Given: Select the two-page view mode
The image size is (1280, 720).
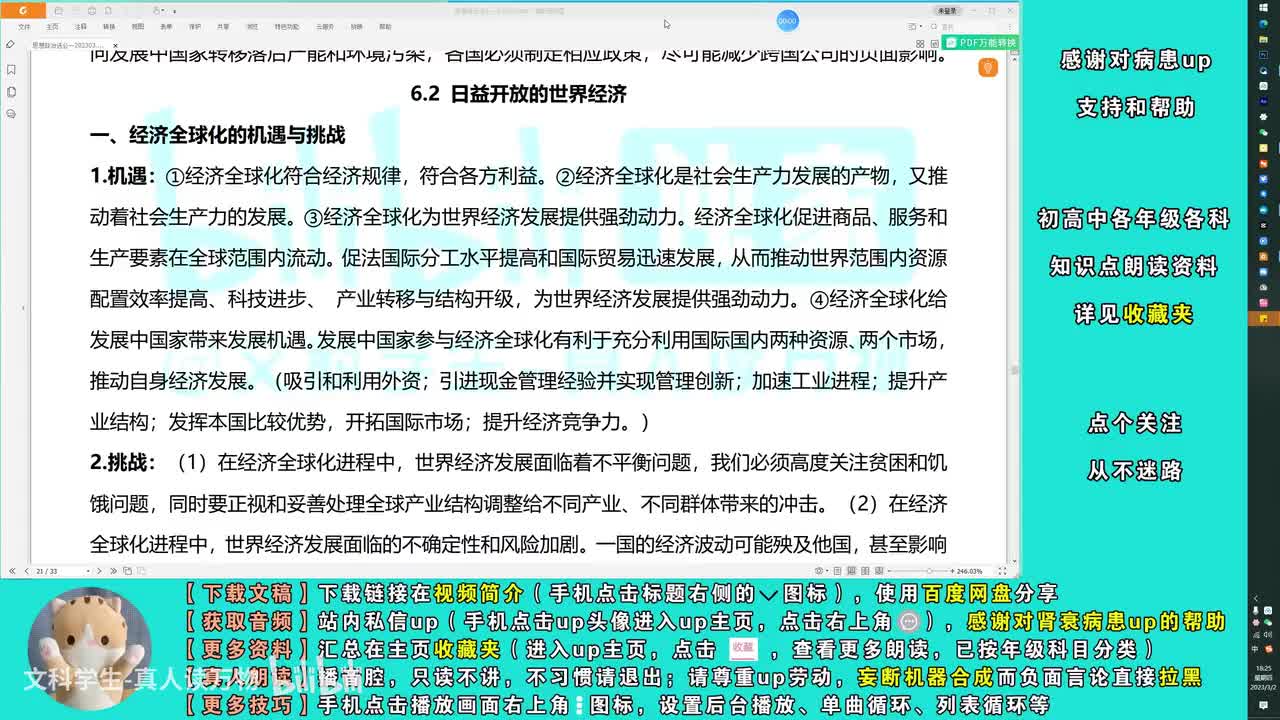Looking at the screenshot, I should [x=865, y=571].
